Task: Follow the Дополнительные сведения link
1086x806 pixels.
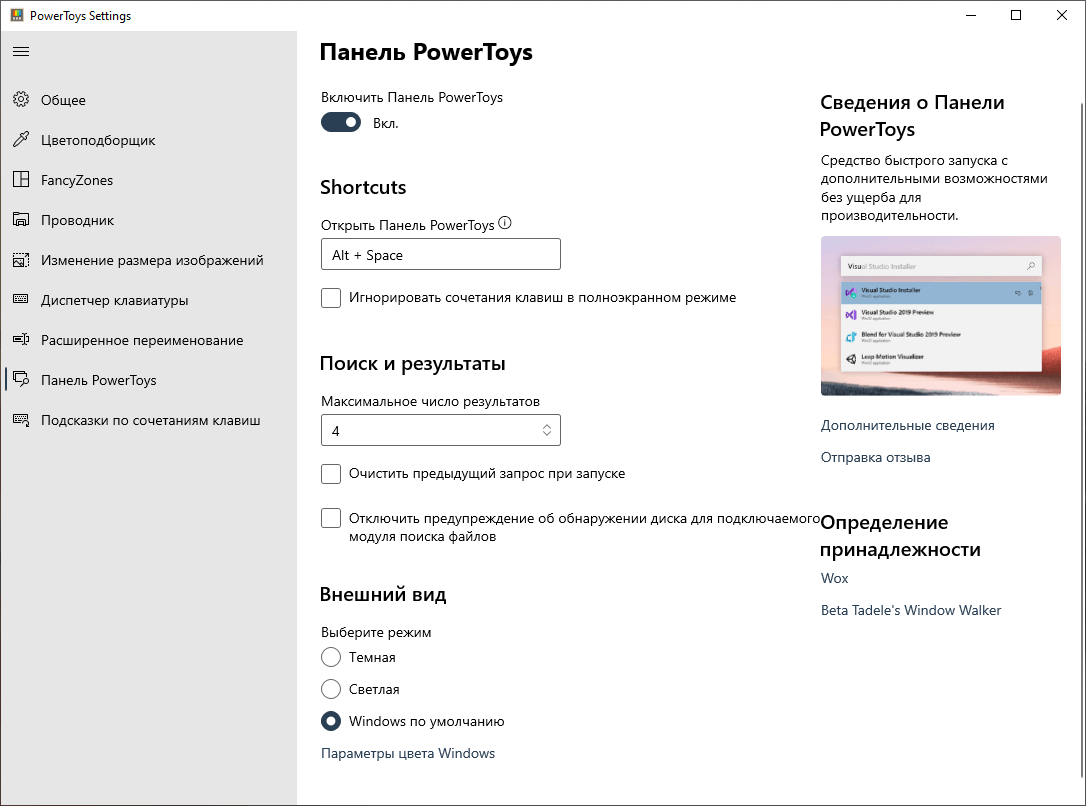Action: click(907, 426)
